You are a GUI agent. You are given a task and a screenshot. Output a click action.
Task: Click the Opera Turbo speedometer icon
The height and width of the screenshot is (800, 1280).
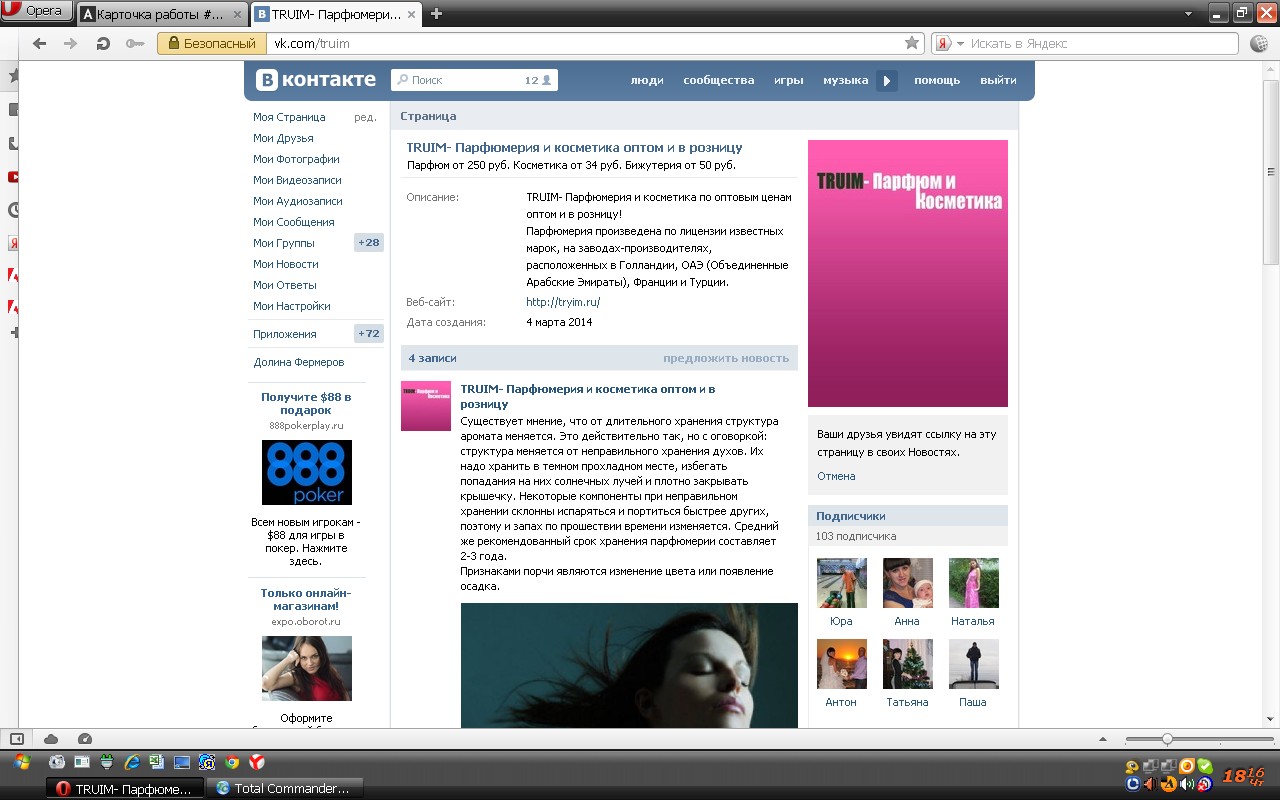coord(85,739)
